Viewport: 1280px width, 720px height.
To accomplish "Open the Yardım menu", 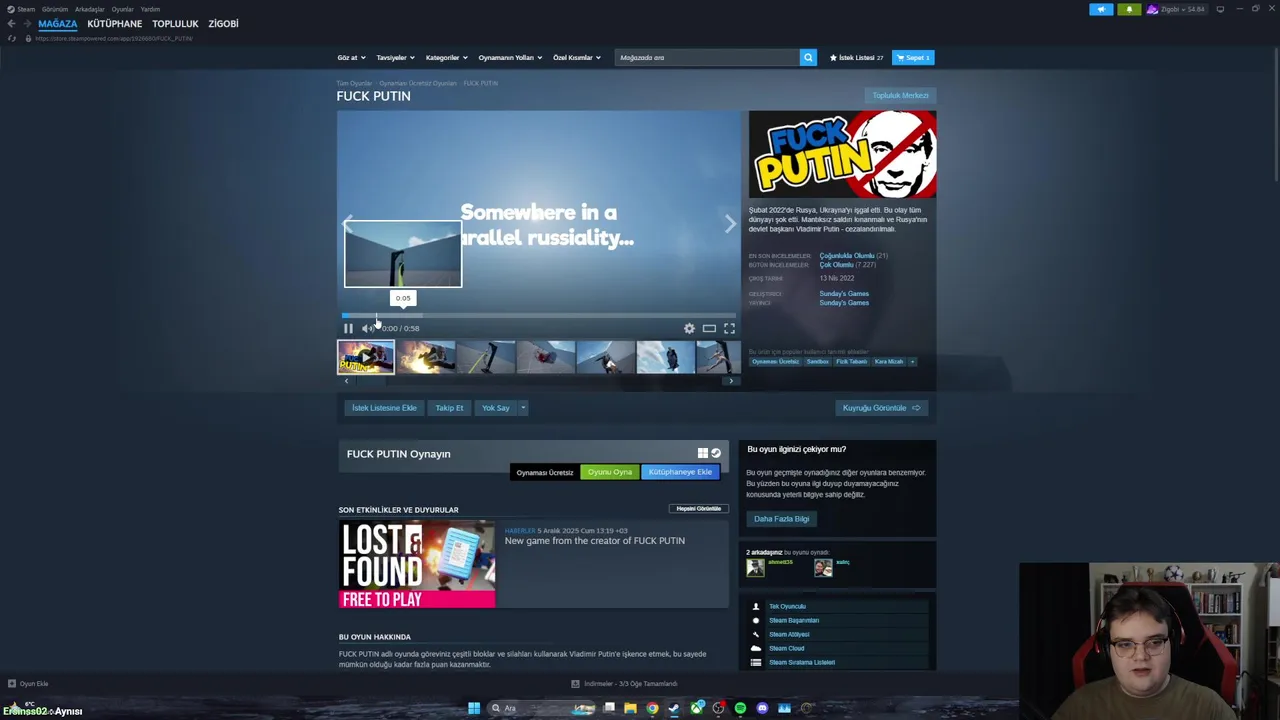I will 150,9.
